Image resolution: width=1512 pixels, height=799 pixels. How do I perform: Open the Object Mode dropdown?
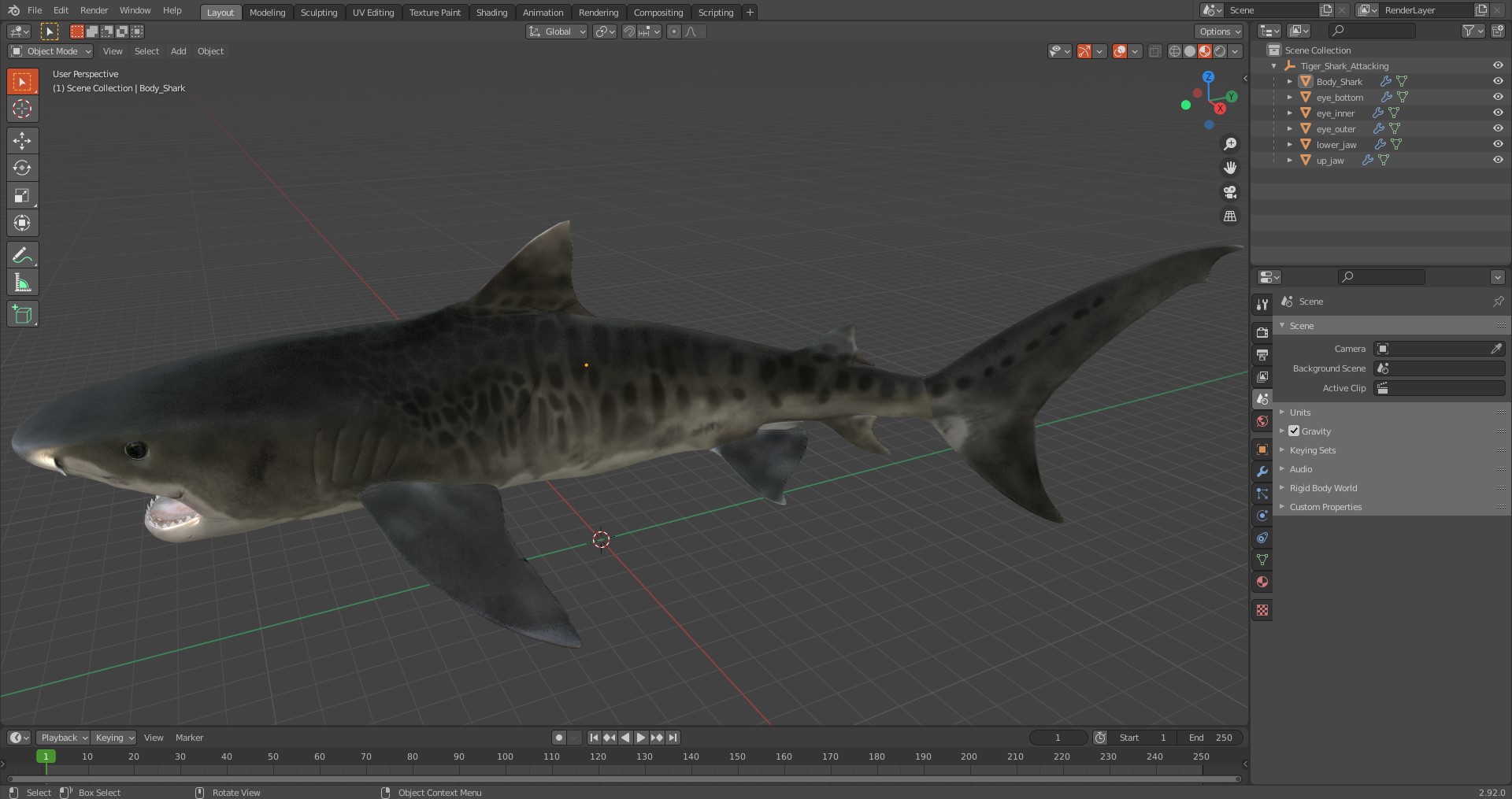50,51
